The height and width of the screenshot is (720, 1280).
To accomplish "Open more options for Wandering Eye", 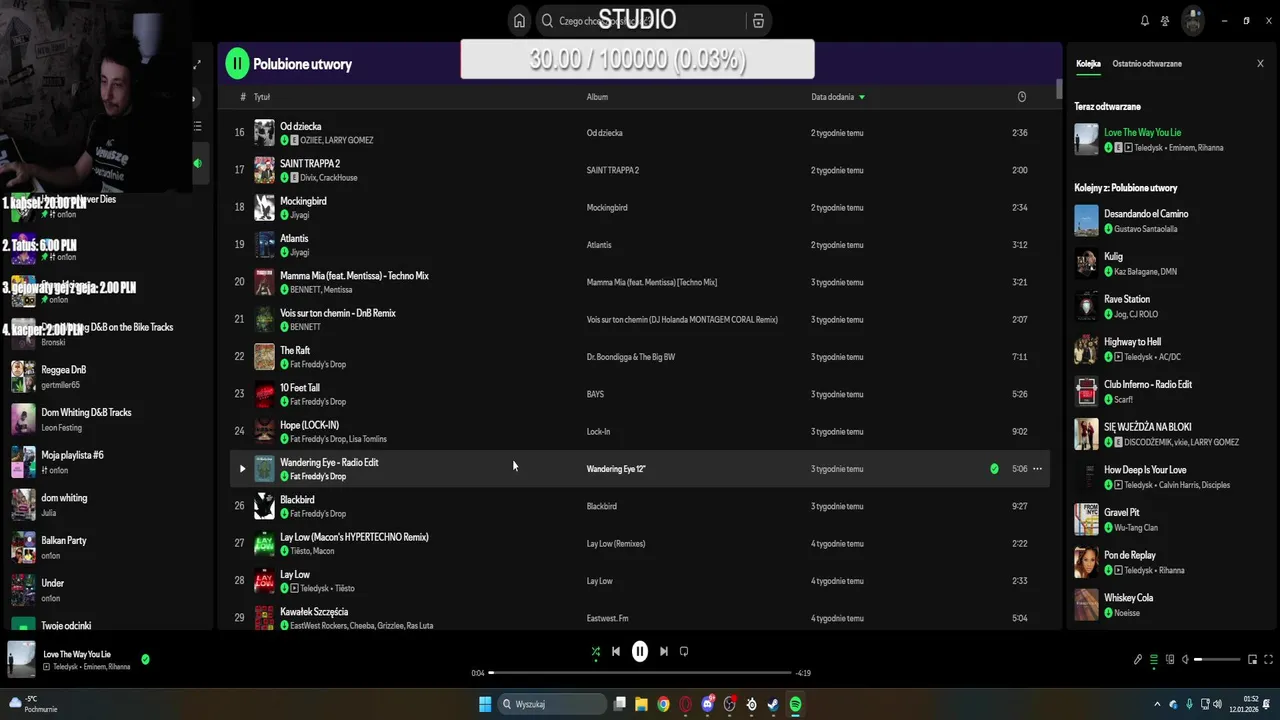I will (1037, 469).
